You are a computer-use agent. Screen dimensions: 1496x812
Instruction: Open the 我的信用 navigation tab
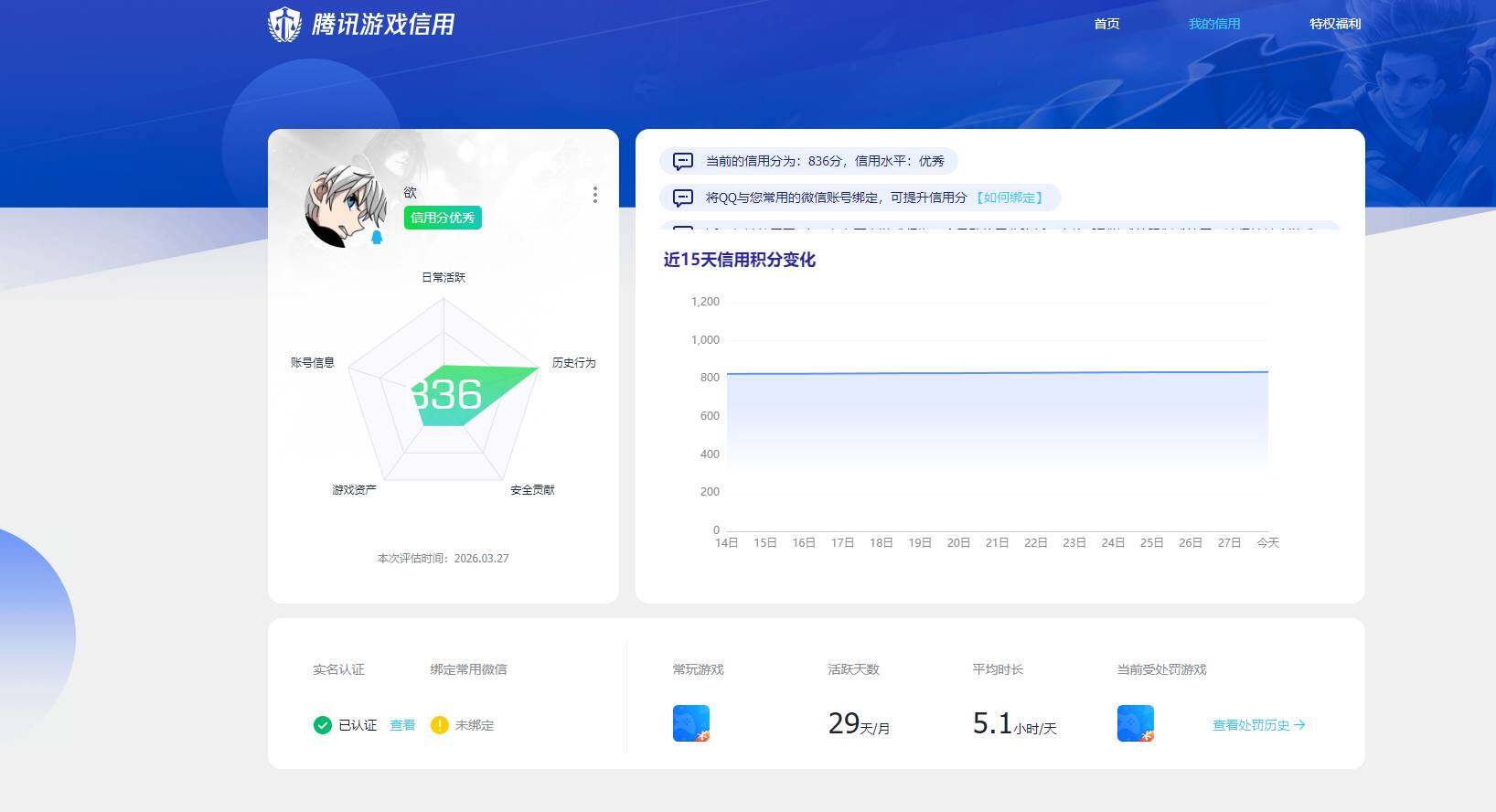pyautogui.click(x=1214, y=24)
